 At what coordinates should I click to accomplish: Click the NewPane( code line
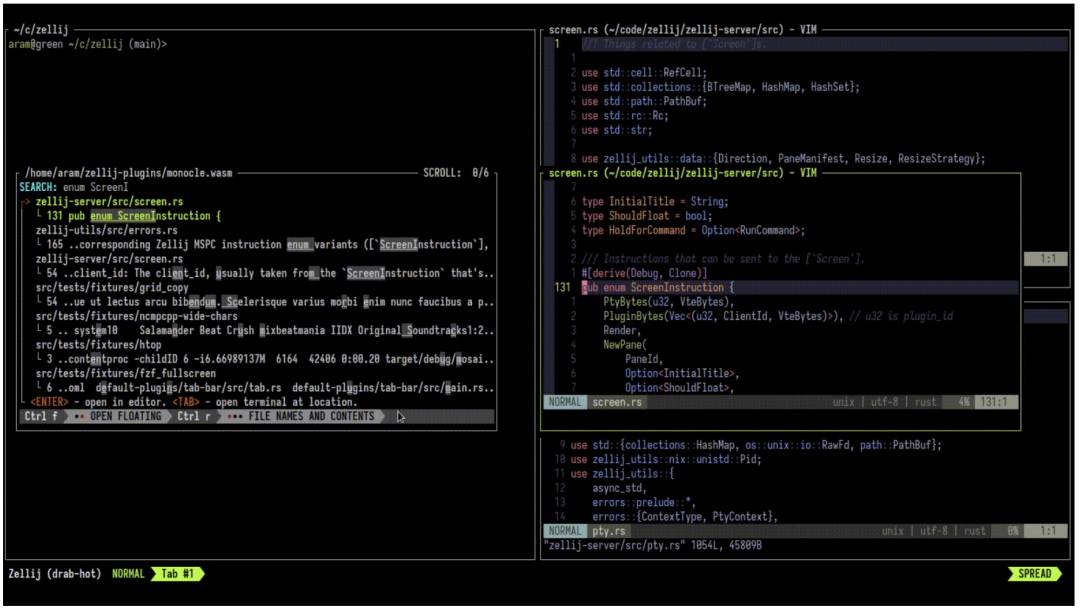click(625, 345)
